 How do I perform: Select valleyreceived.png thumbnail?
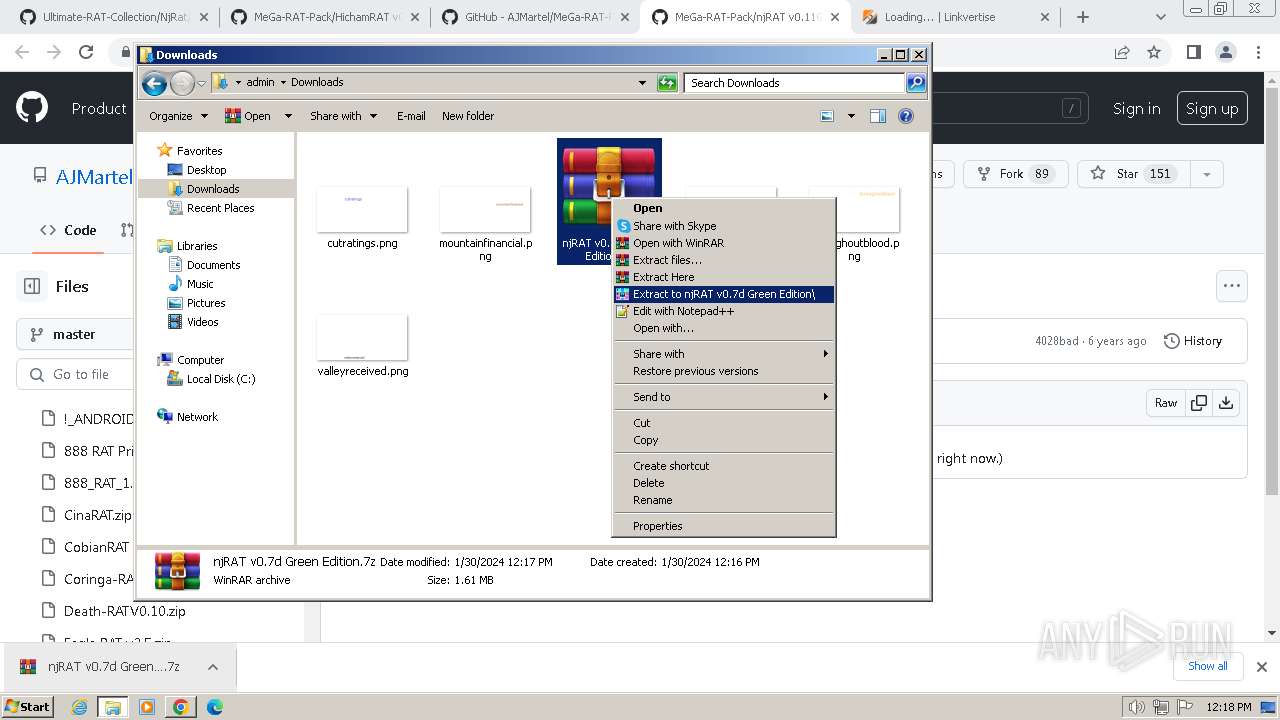[362, 338]
